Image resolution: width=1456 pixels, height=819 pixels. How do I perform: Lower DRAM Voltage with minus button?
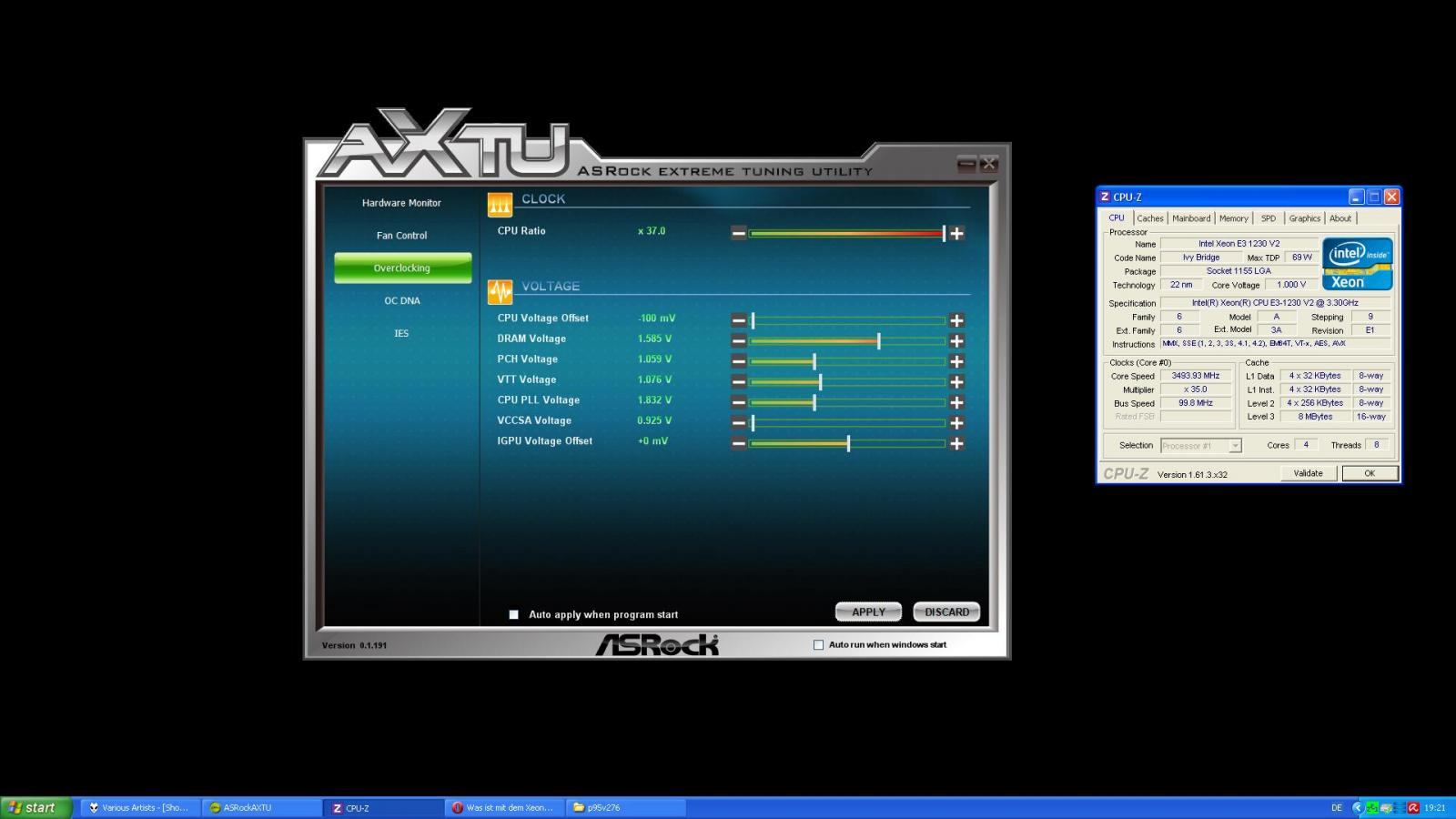click(x=739, y=340)
